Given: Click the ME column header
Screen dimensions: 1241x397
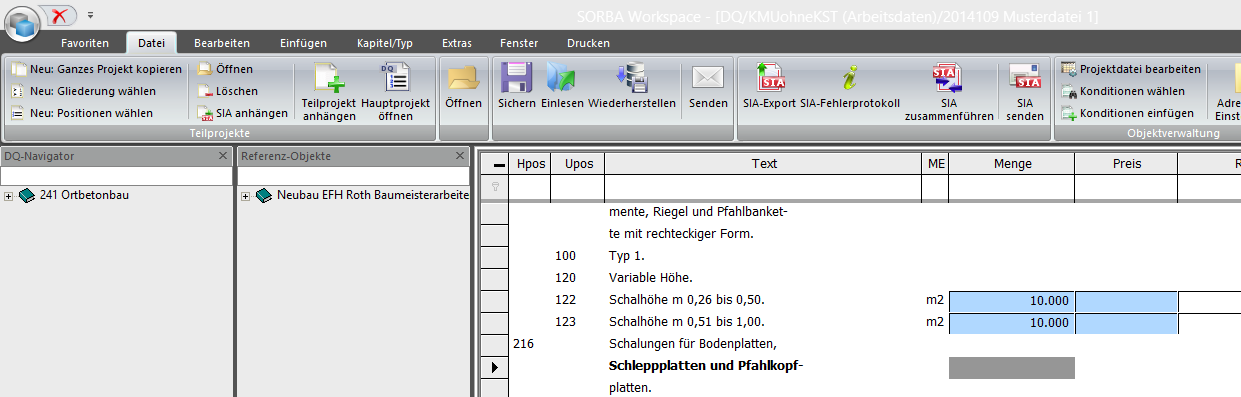Looking at the screenshot, I should [x=935, y=164].
